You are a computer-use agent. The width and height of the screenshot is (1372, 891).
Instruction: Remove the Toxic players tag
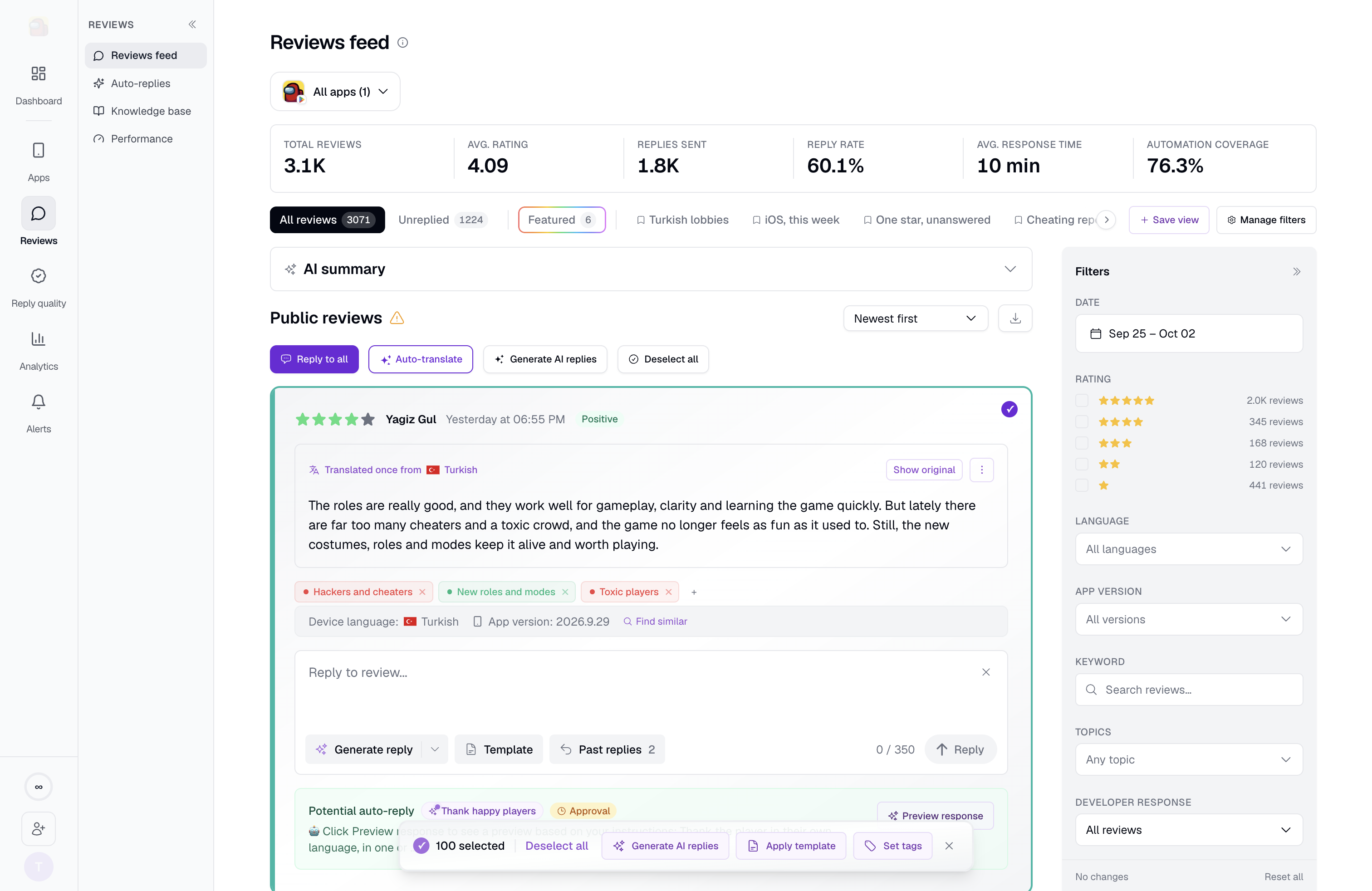tap(668, 592)
